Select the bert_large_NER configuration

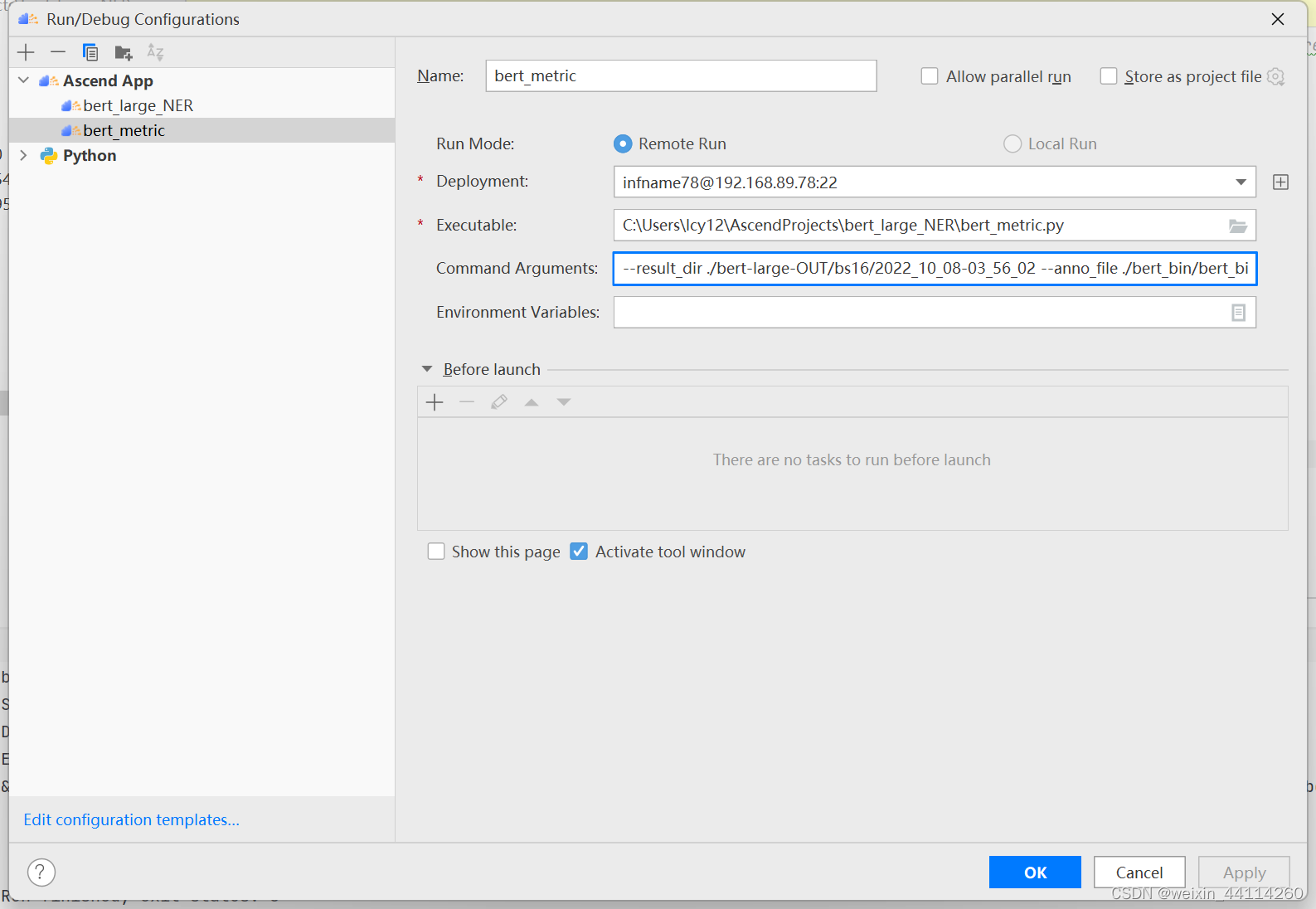[x=138, y=105]
